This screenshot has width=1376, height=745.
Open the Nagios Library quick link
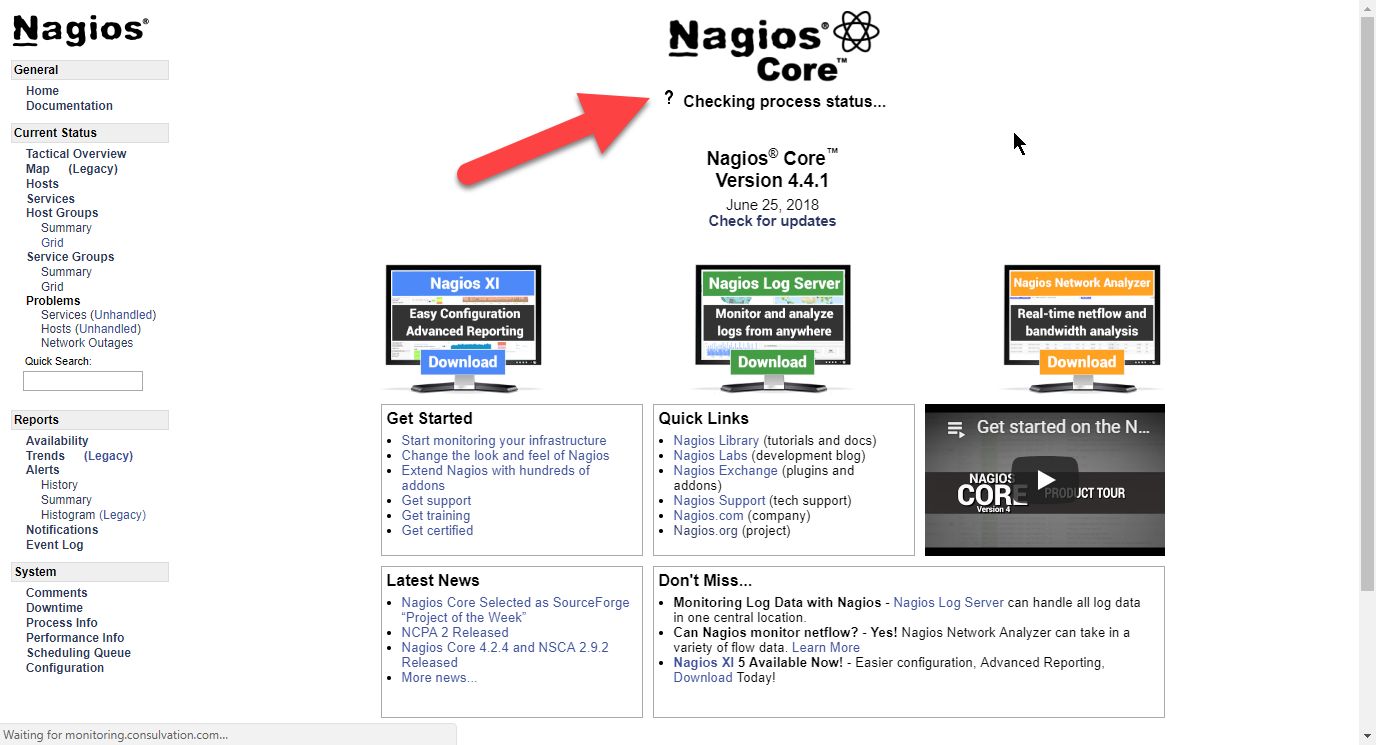(x=716, y=441)
